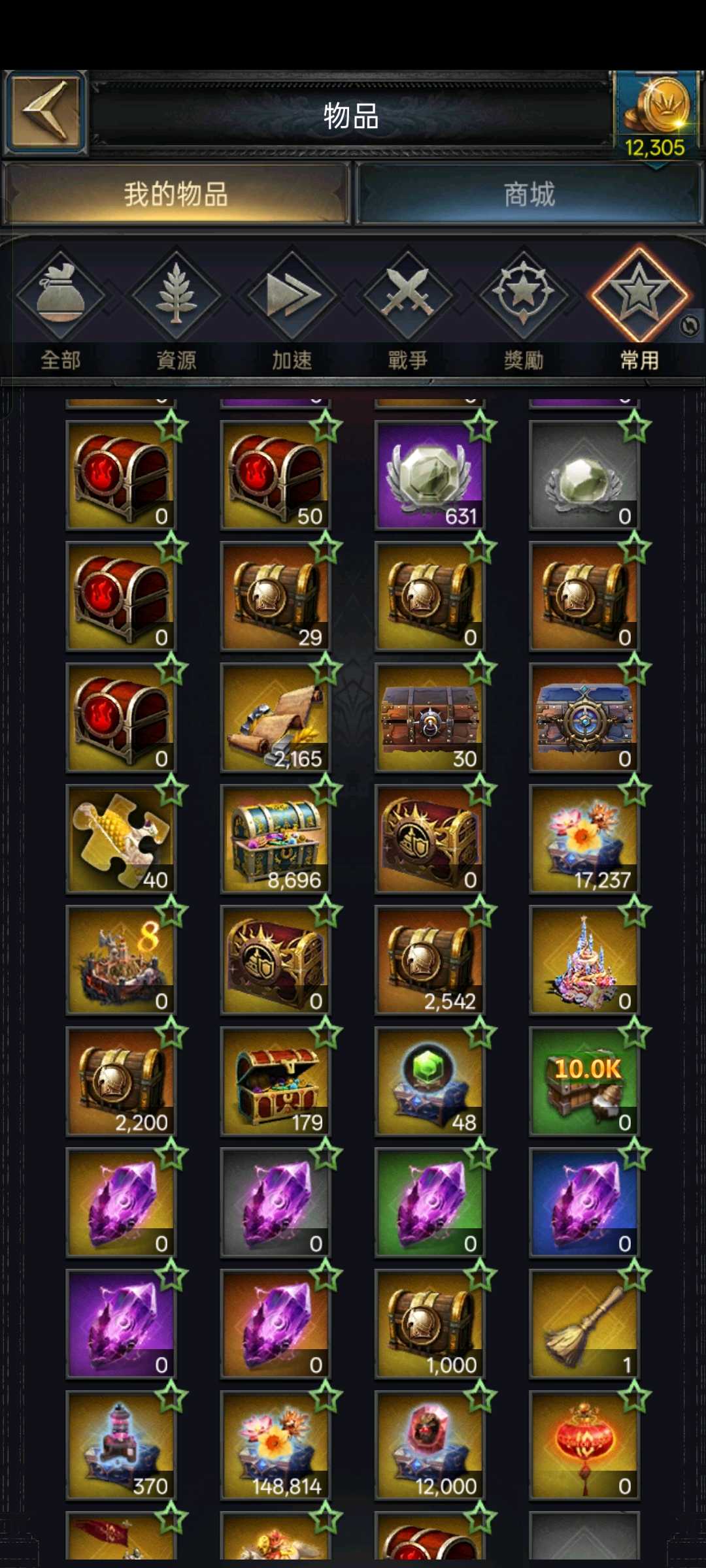Open the treasure chest with 8,696
The height and width of the screenshot is (1568, 706).
coord(275,839)
